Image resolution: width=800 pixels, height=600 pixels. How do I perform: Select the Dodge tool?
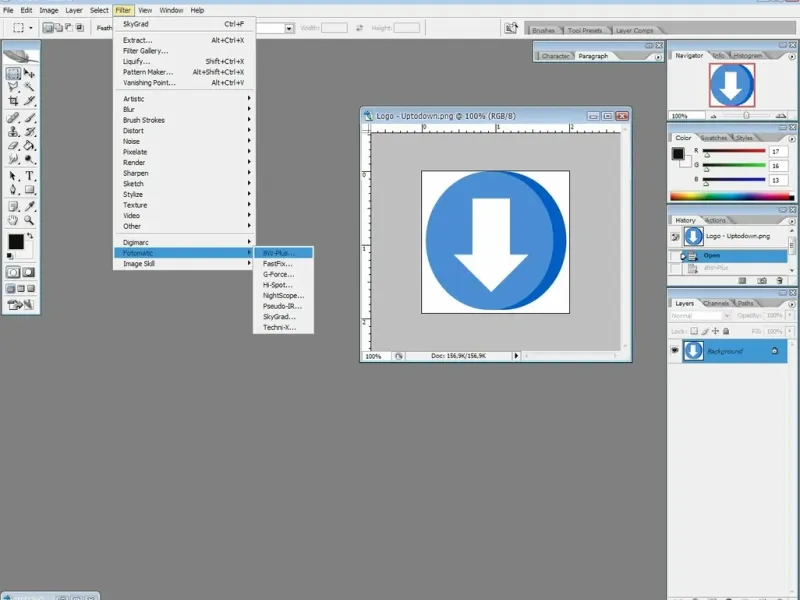click(x=29, y=160)
